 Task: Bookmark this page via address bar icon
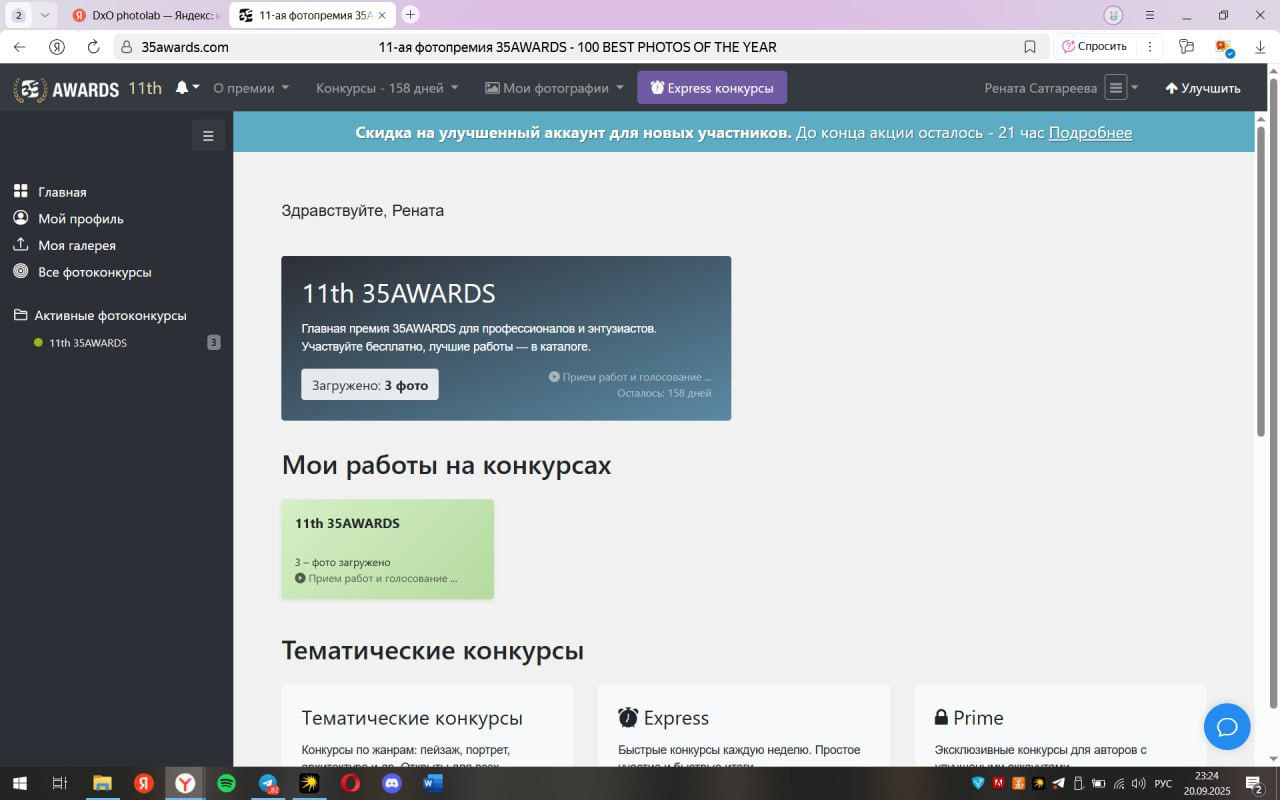tap(1030, 47)
